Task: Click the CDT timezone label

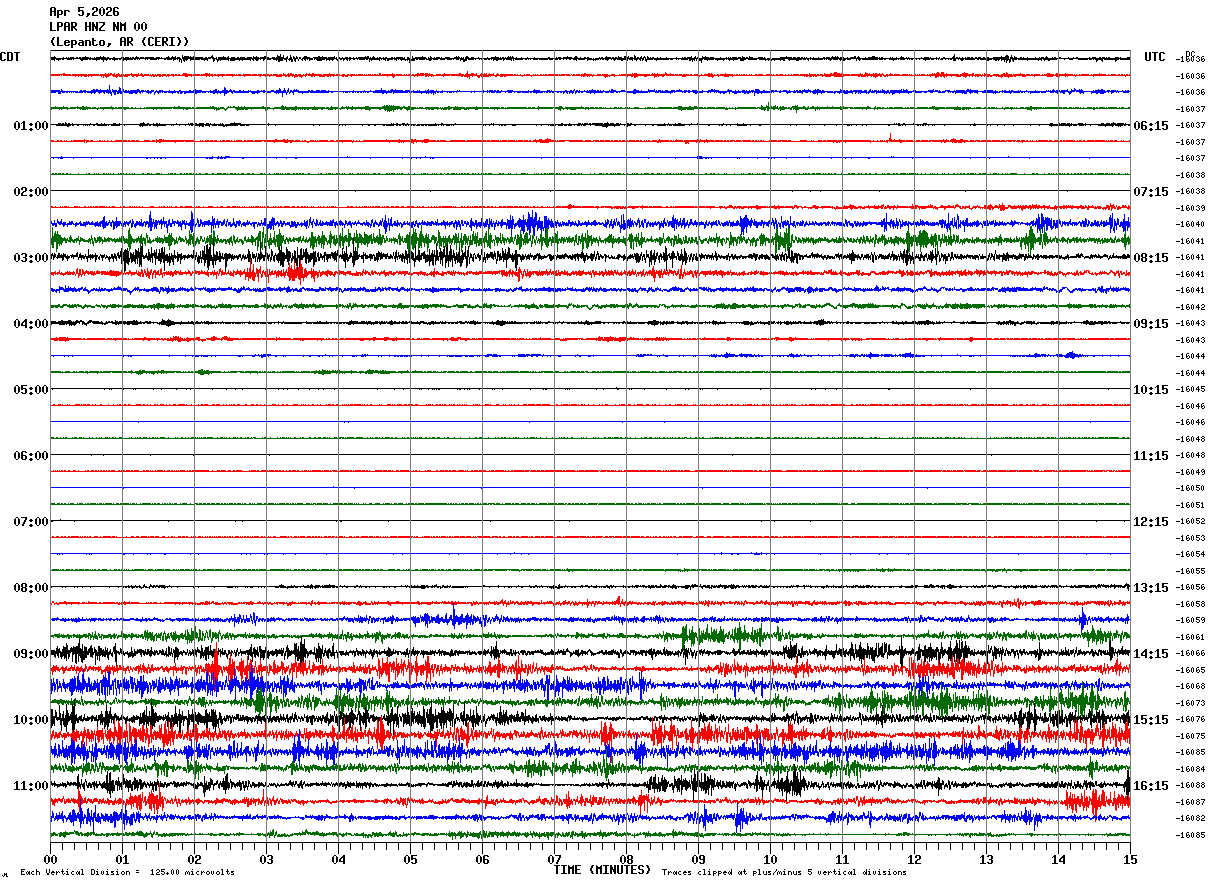Action: [x=10, y=57]
